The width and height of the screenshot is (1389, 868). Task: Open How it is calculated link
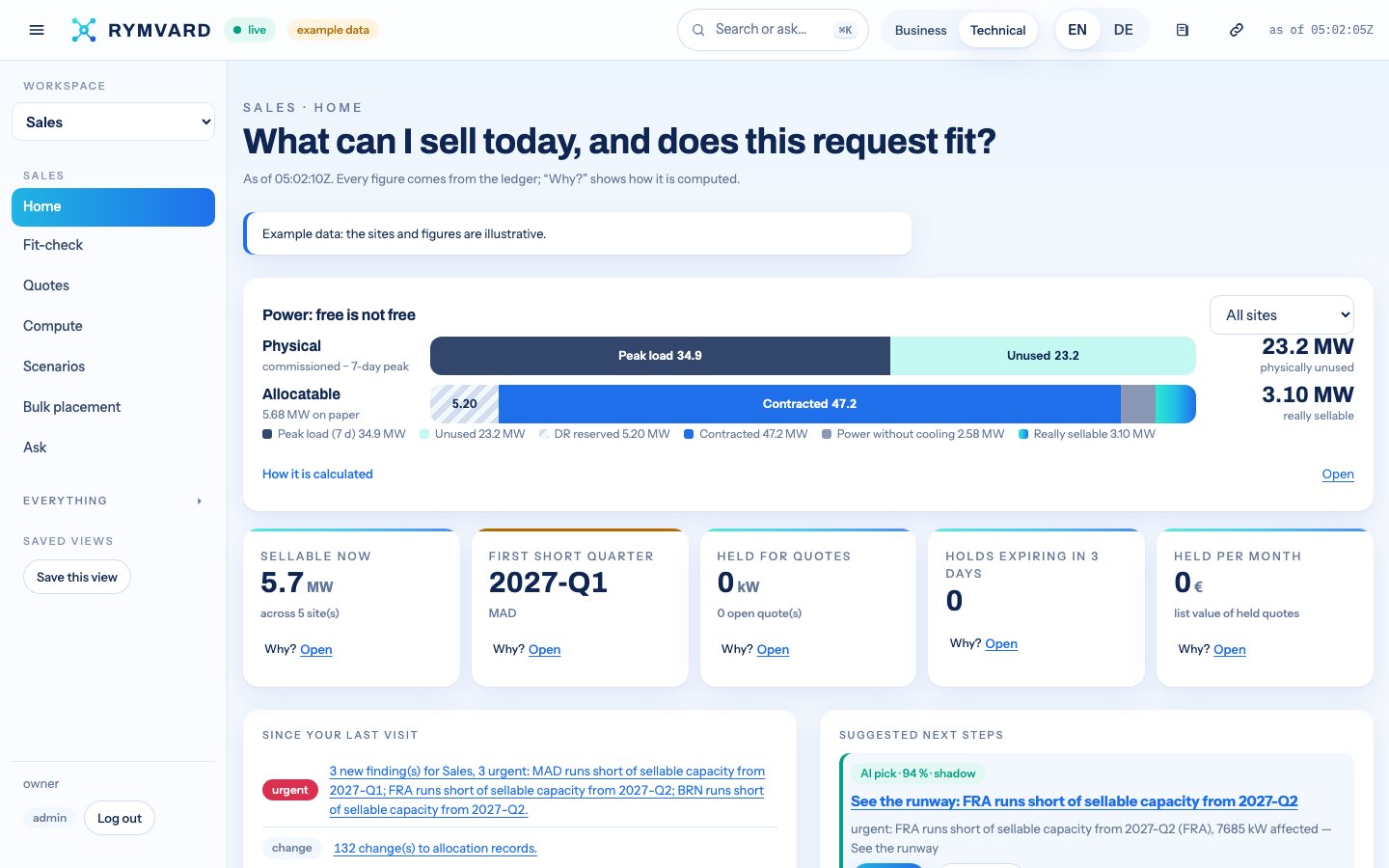(317, 474)
